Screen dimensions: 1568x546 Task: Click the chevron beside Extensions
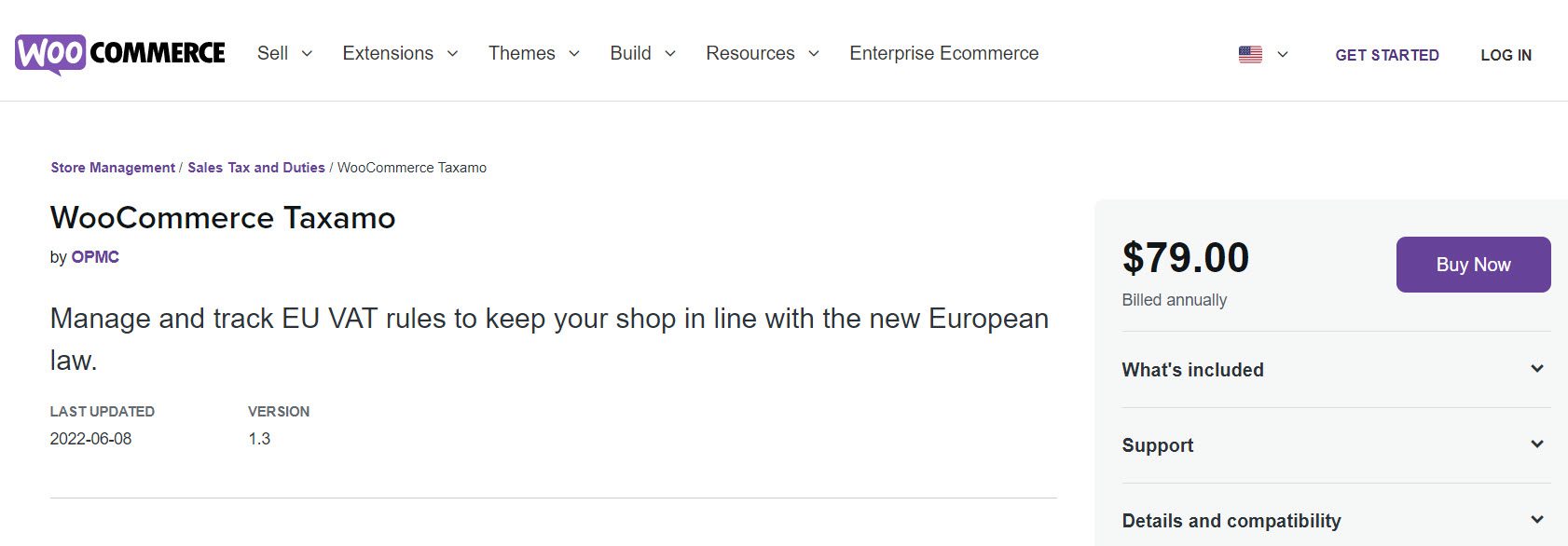click(x=452, y=54)
